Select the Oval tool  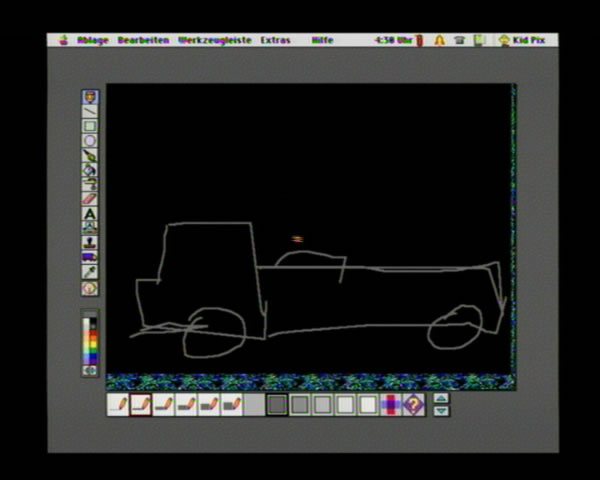(90, 141)
